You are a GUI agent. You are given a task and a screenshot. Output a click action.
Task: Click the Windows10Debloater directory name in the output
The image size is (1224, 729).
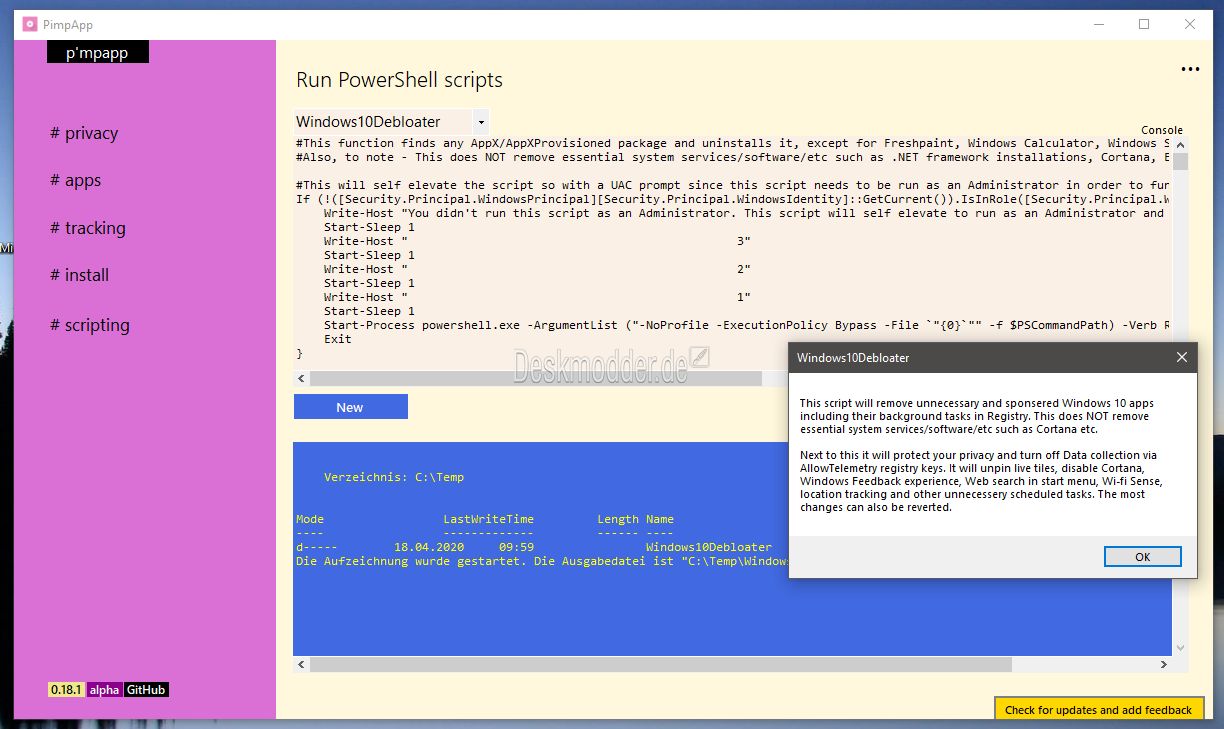[709, 547]
